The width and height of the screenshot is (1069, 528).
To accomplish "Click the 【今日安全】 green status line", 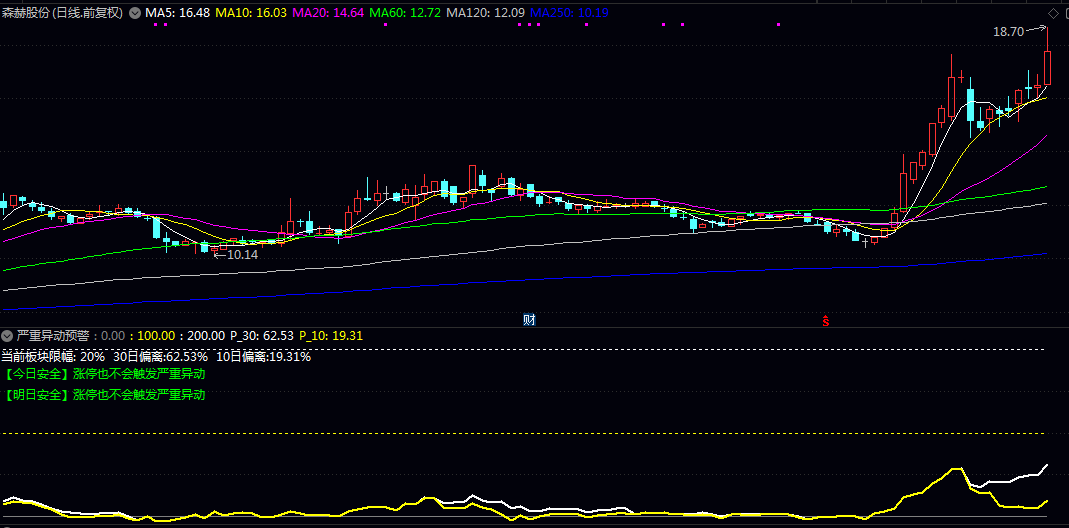I will [x=104, y=374].
